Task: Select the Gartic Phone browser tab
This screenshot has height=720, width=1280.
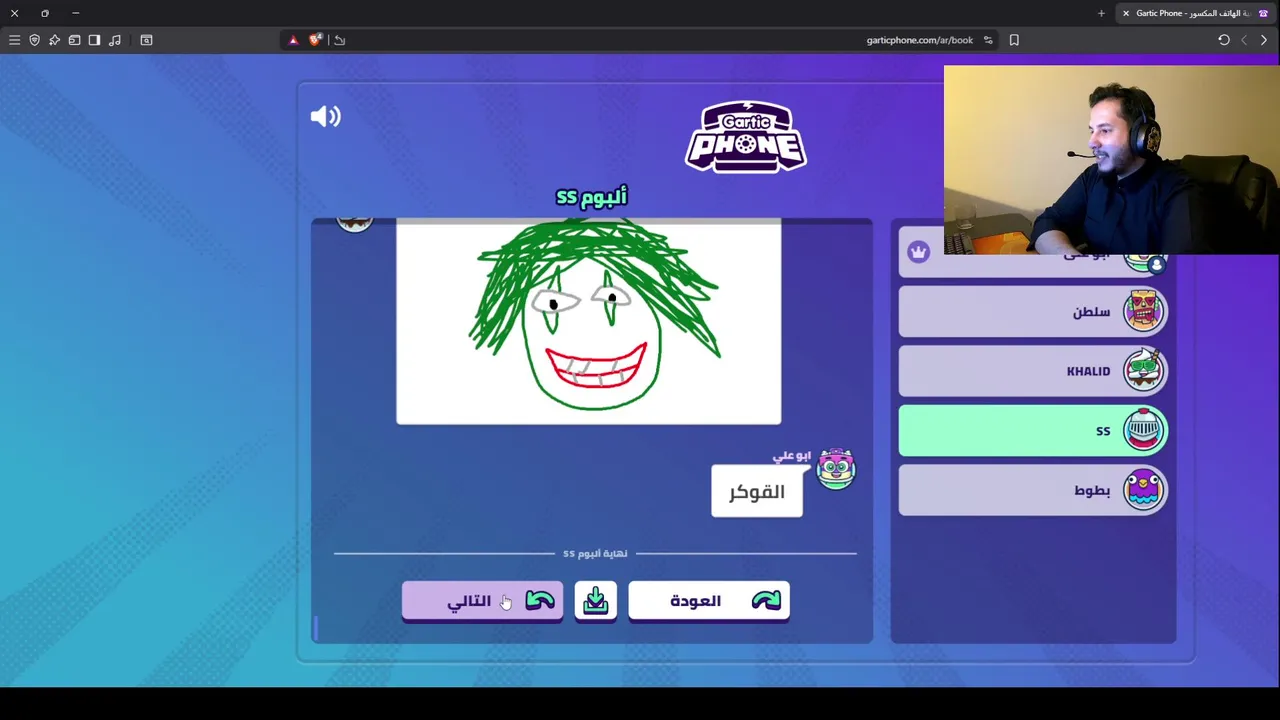Action: pyautogui.click(x=1198, y=13)
